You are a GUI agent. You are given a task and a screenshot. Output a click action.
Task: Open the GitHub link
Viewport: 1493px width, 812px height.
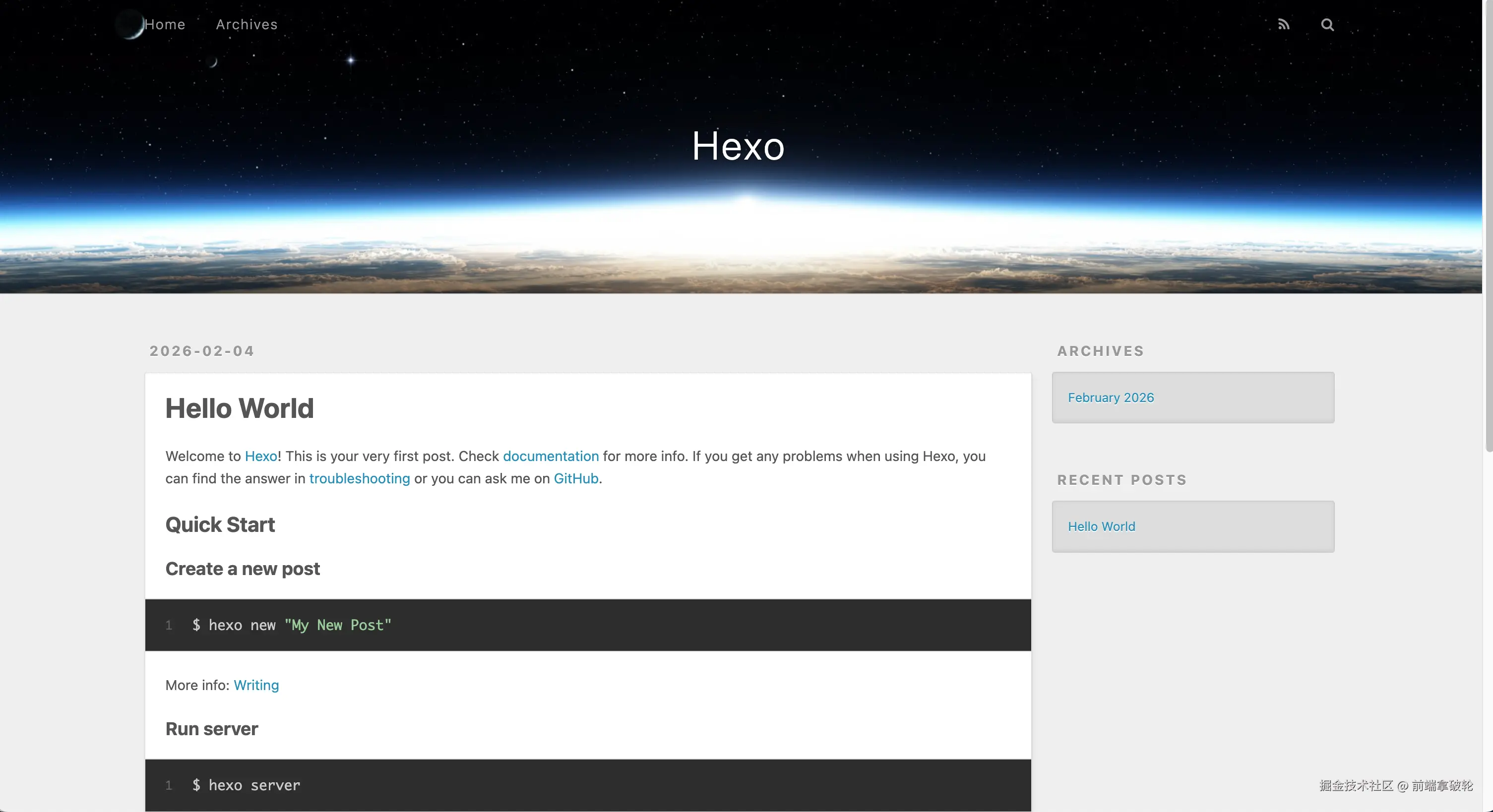[575, 479]
